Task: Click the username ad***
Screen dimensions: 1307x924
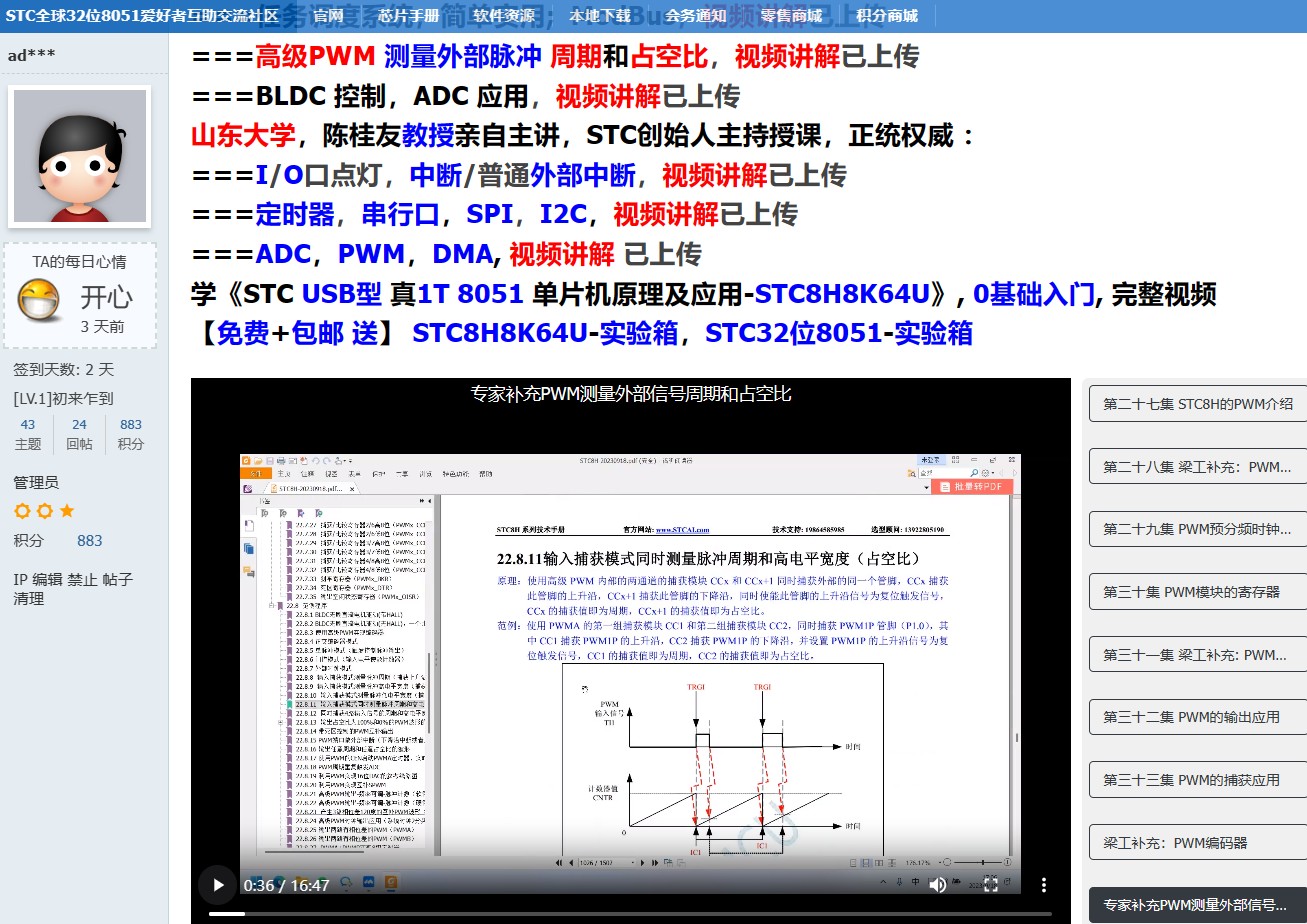Action: click(32, 55)
